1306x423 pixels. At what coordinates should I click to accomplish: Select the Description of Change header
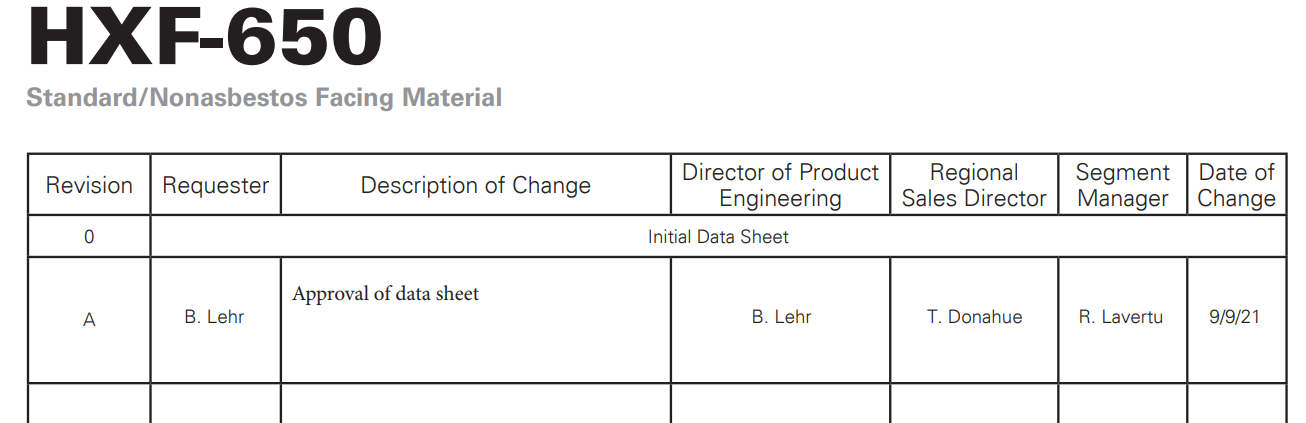(x=476, y=185)
